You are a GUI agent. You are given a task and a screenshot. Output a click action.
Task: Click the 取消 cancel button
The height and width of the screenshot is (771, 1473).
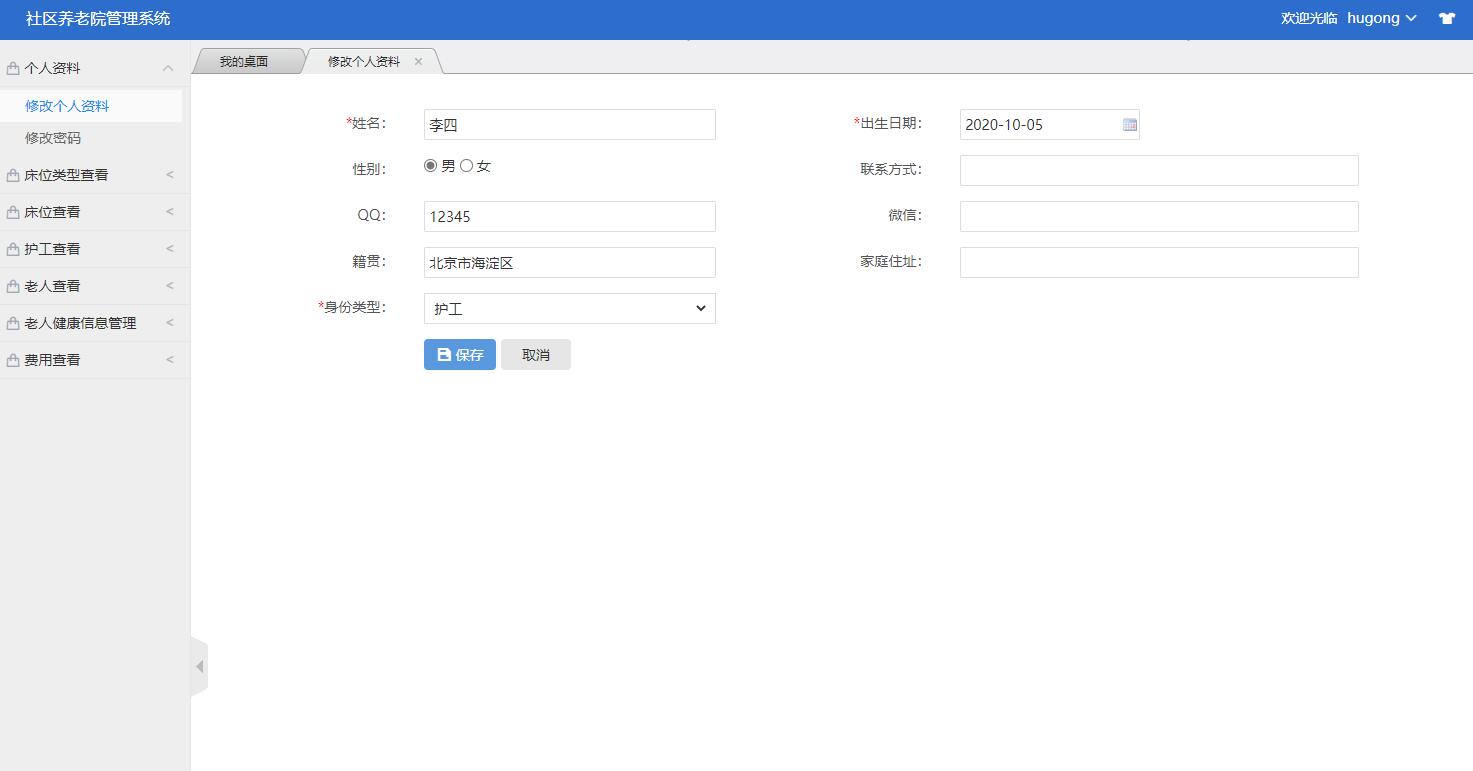pyautogui.click(x=536, y=355)
